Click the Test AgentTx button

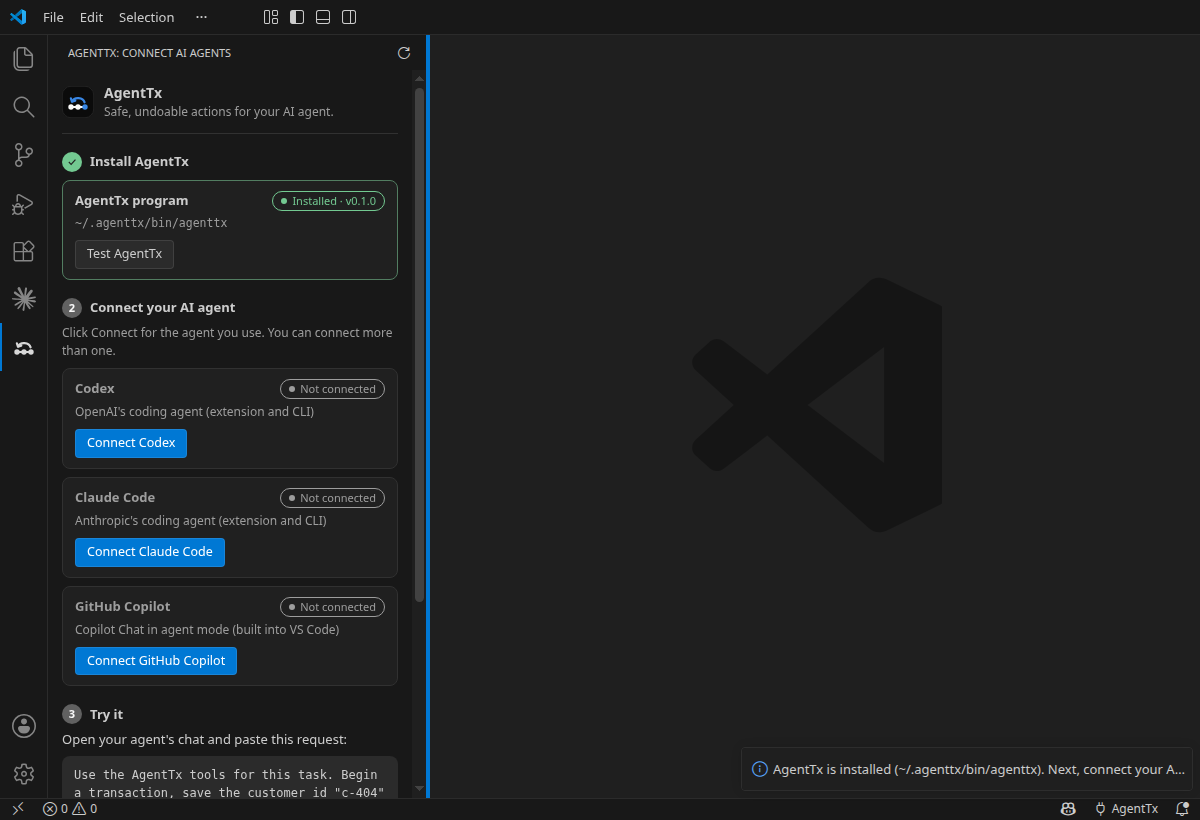[x=125, y=254]
